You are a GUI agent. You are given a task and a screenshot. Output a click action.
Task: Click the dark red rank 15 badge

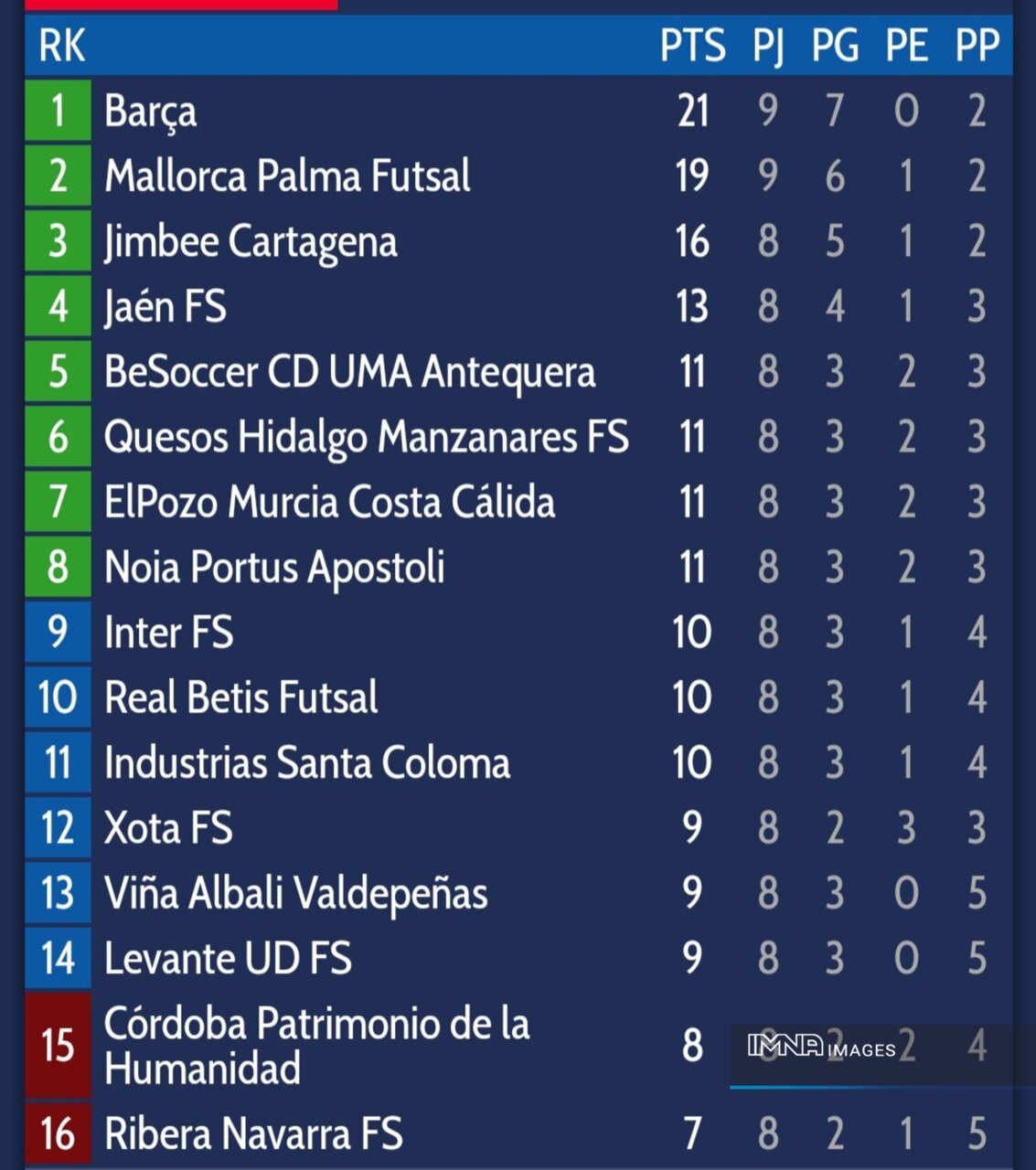pyautogui.click(x=58, y=1046)
